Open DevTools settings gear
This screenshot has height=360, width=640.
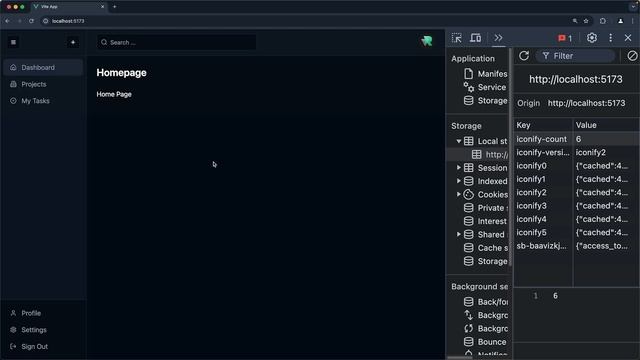tap(592, 38)
